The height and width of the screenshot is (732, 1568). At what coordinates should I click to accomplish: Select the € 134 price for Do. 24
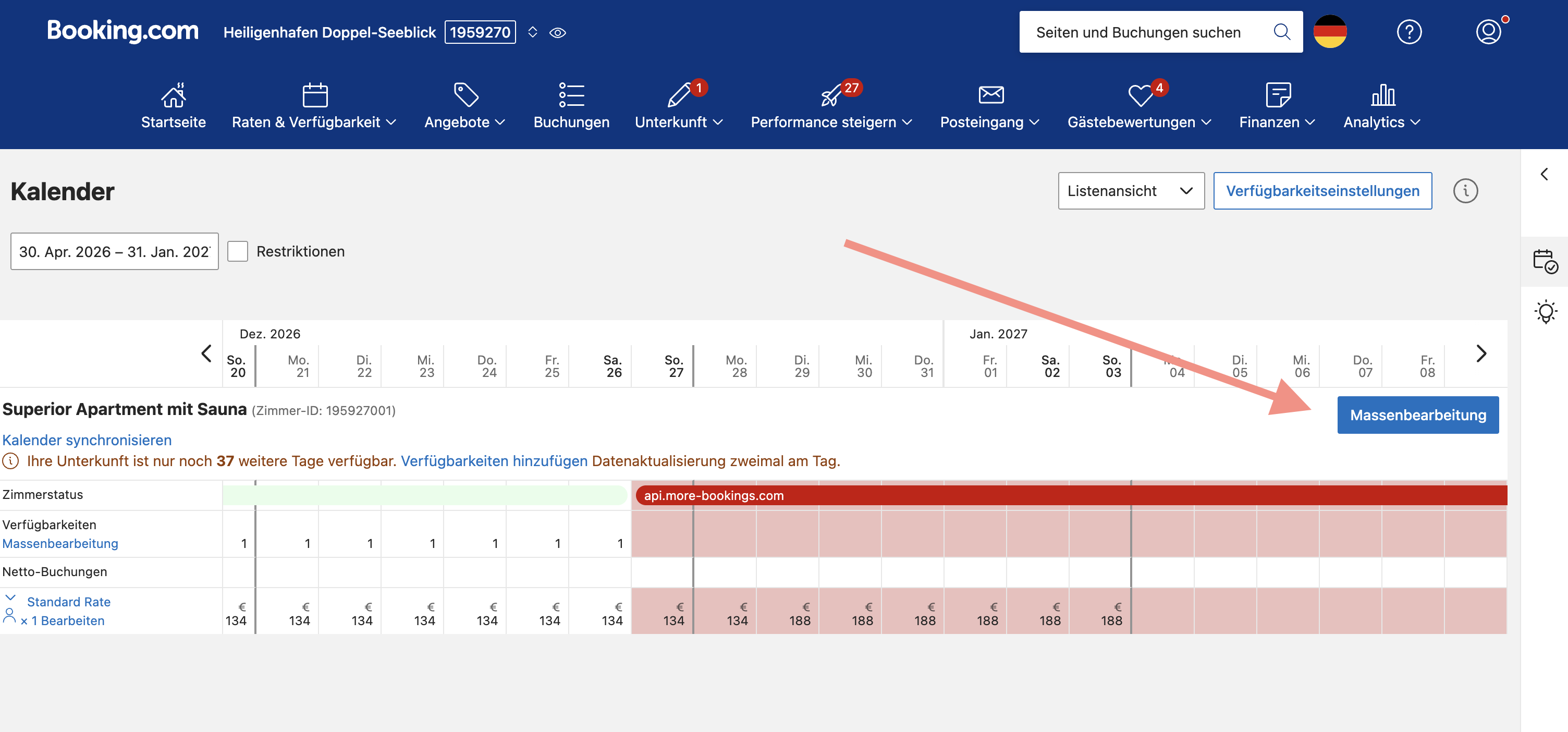[x=475, y=611]
